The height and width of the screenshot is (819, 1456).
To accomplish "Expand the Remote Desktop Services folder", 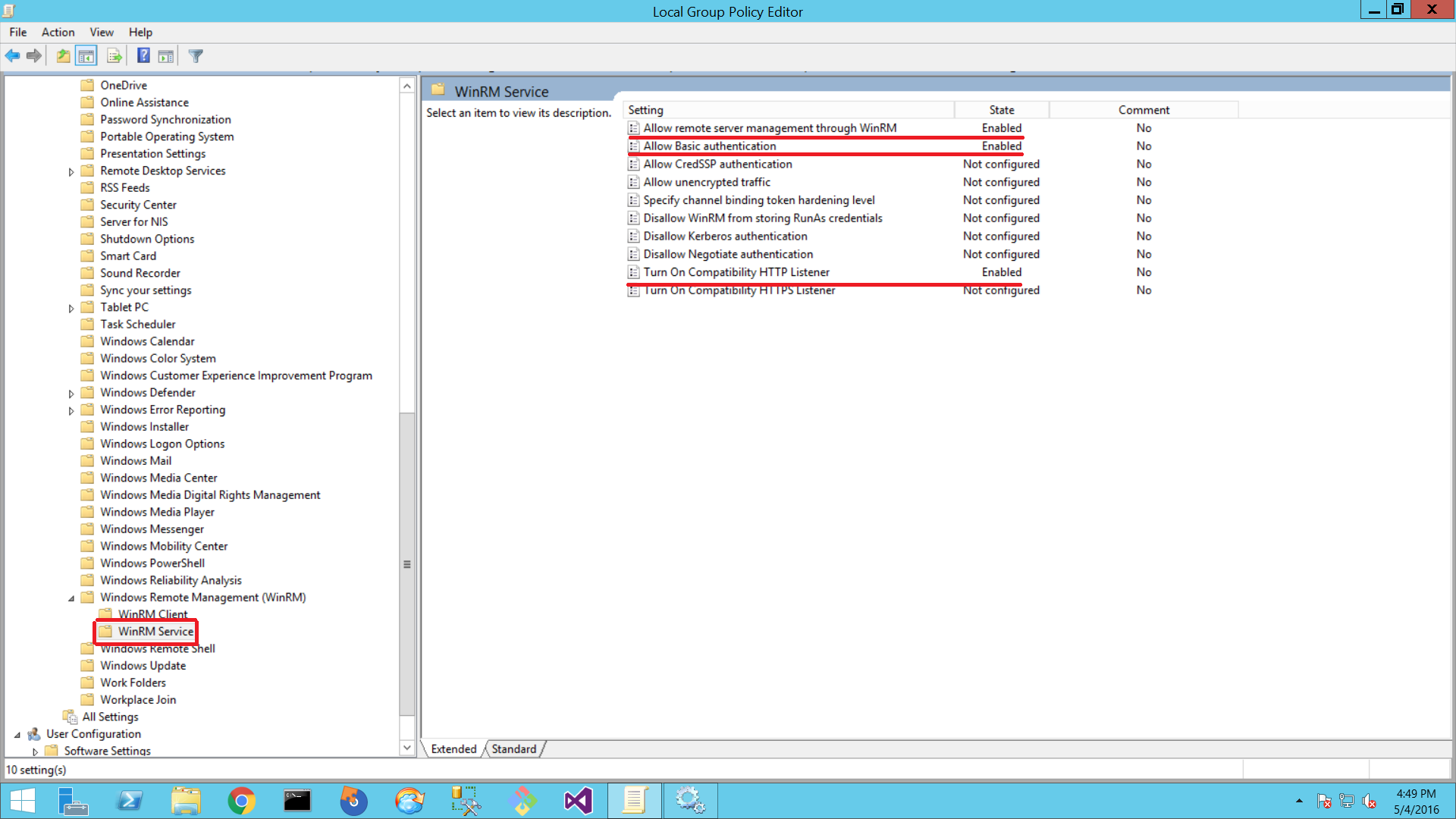I will (x=71, y=171).
